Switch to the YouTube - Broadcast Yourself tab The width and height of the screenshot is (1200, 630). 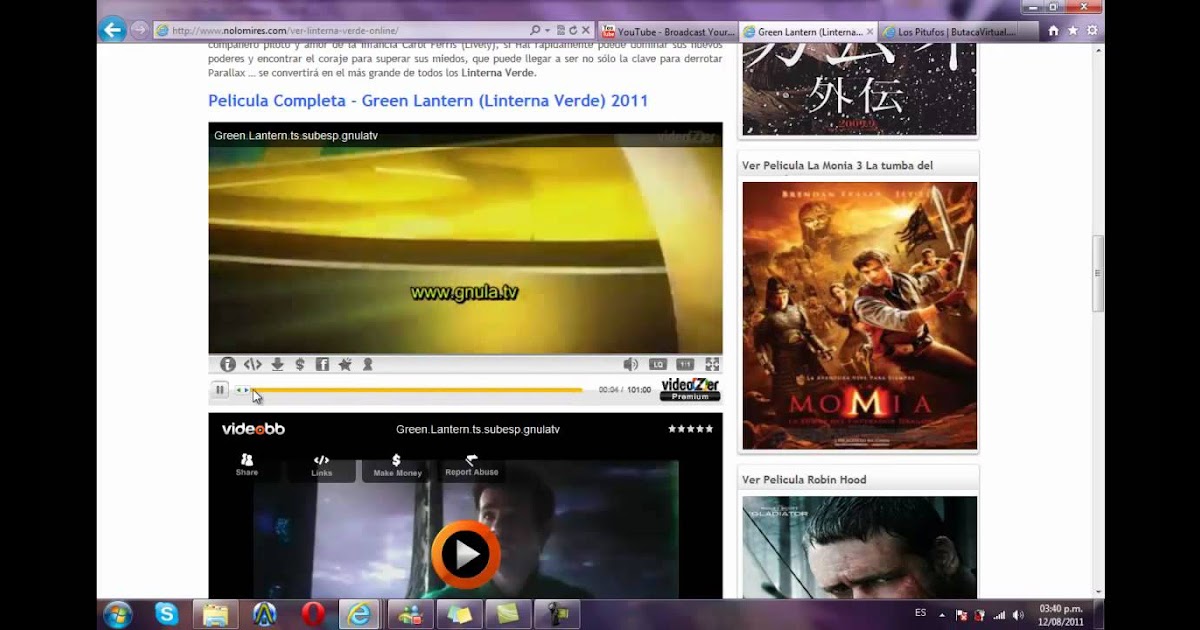point(667,32)
